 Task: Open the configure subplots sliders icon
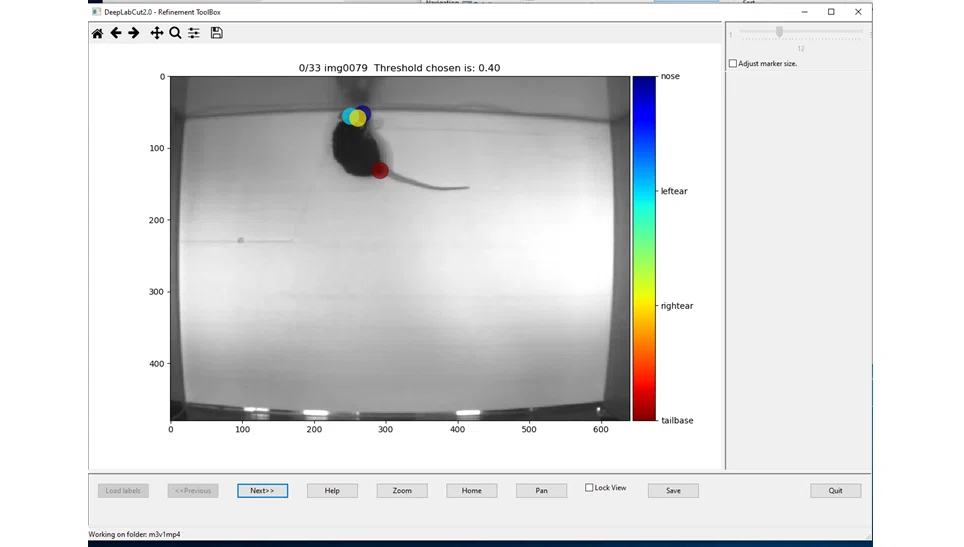click(x=194, y=33)
